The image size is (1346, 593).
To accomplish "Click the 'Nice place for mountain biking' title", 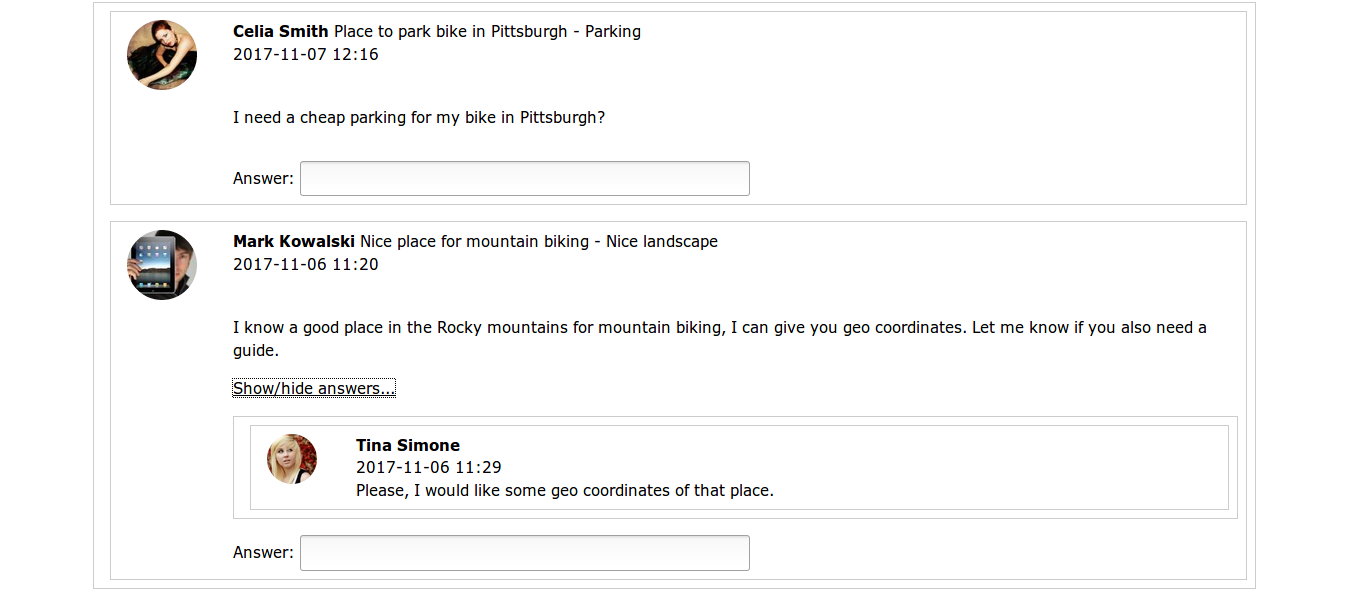I will point(474,241).
